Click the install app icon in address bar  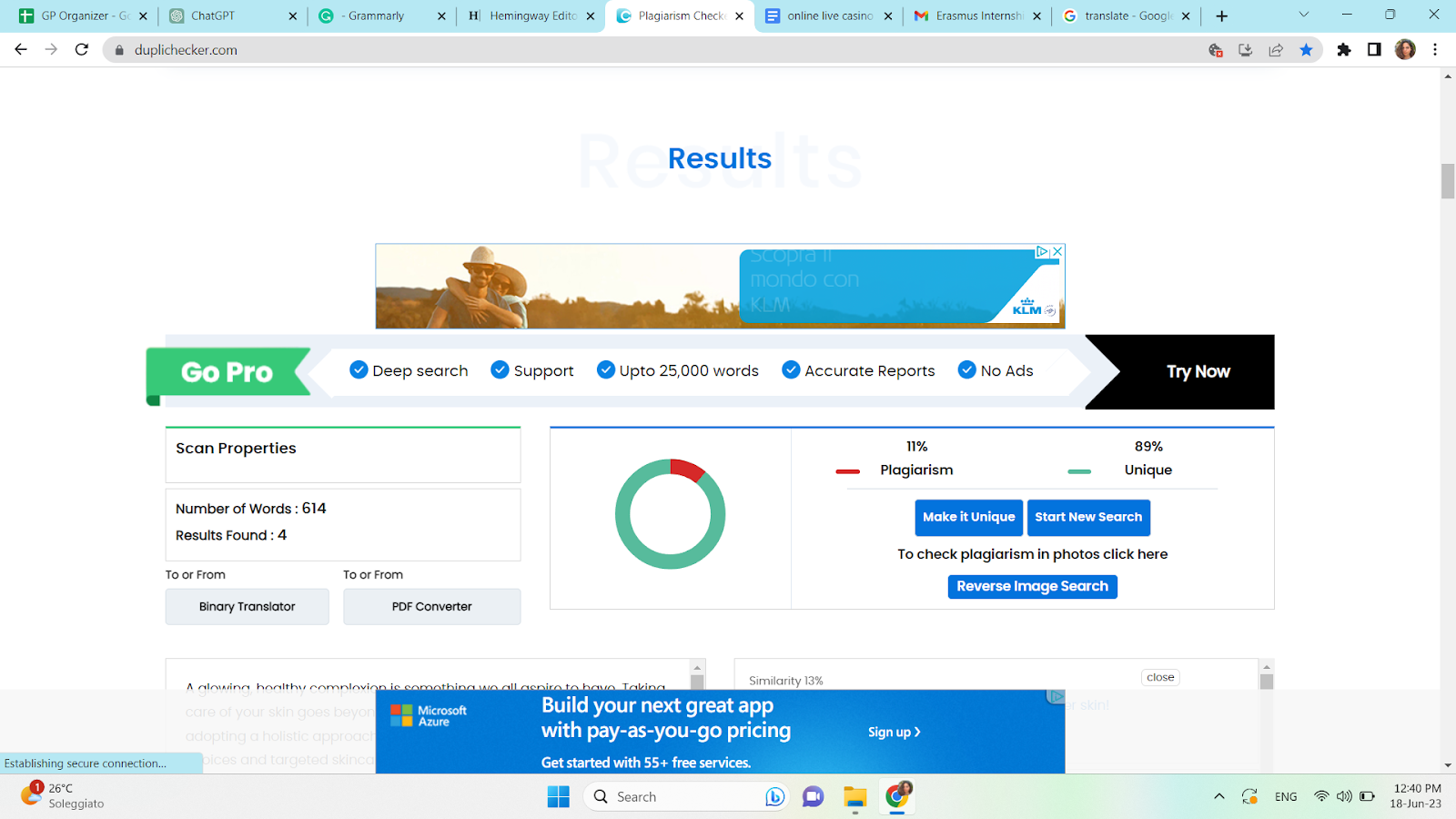pos(1246,50)
